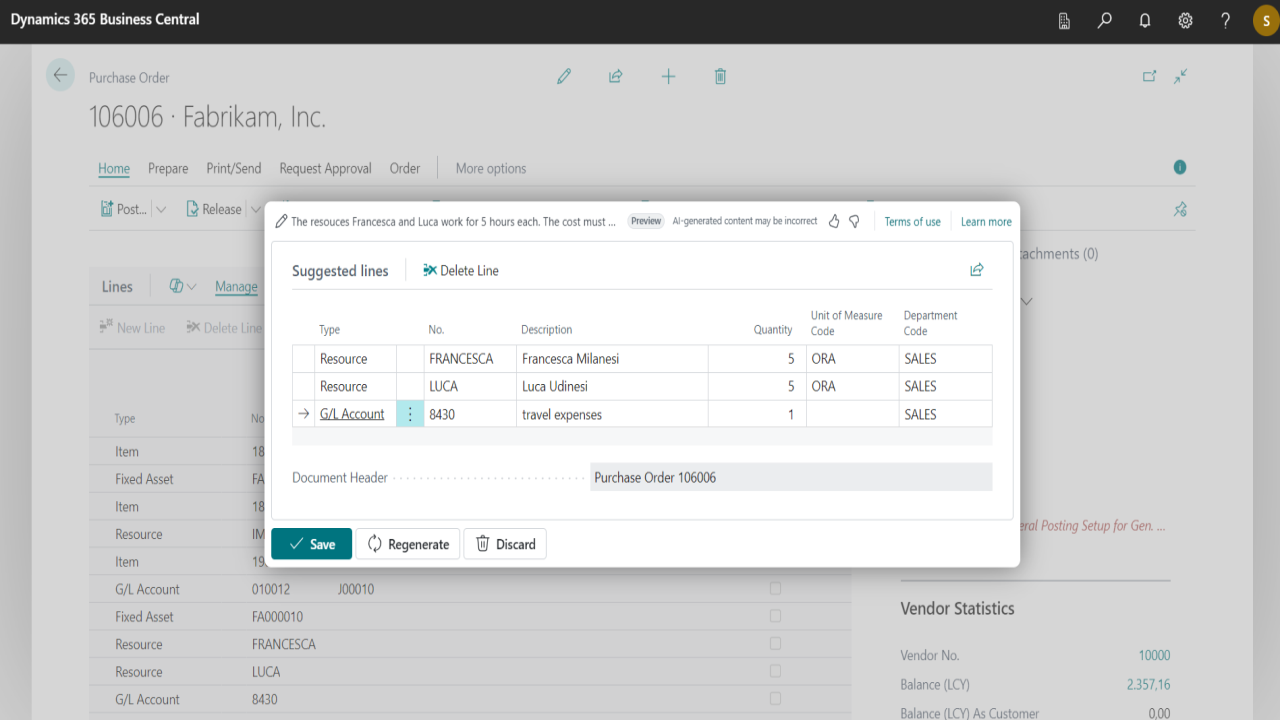1280x720 pixels.
Task: Open the Terms of use link
Action: [912, 222]
